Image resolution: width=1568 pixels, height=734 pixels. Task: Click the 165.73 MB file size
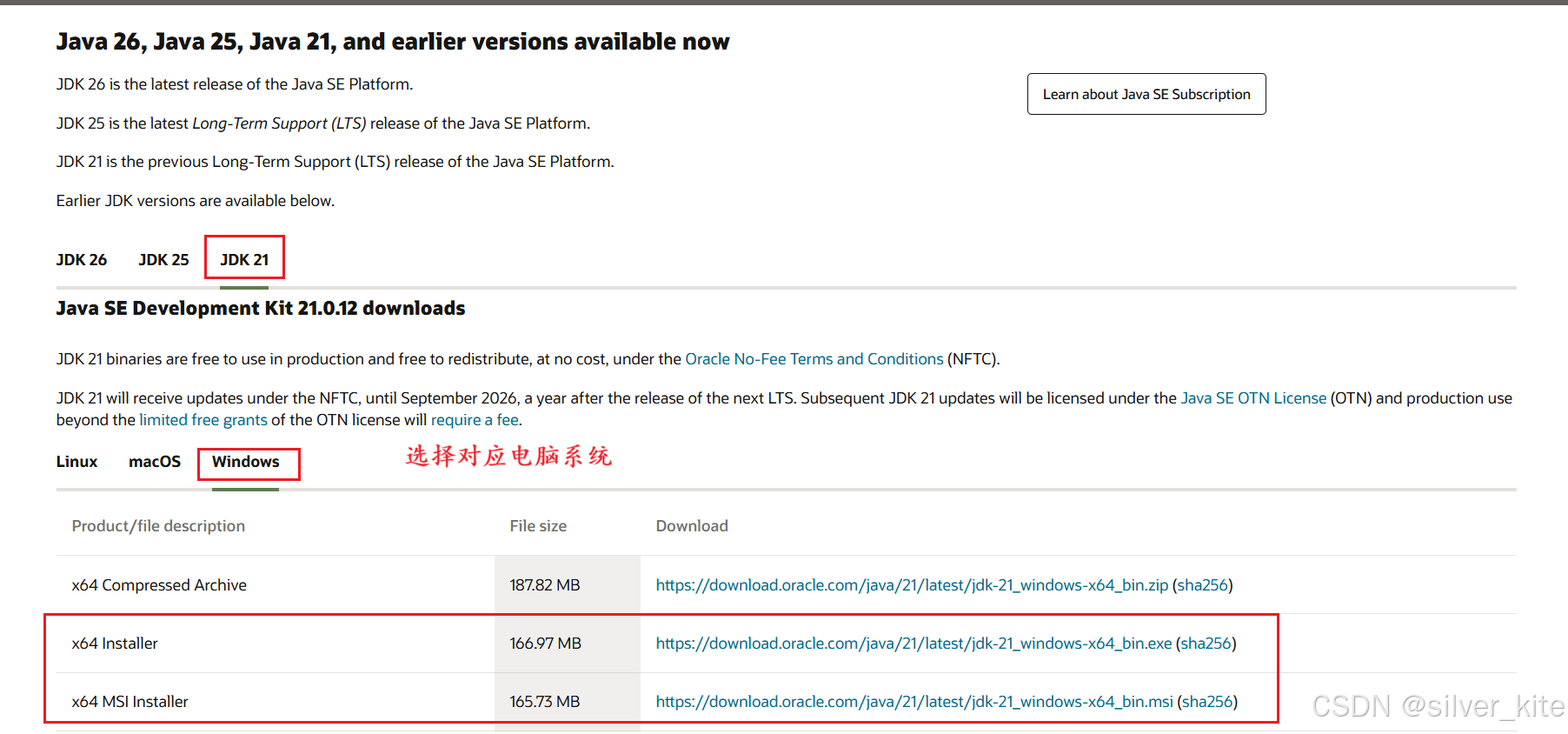click(x=545, y=702)
